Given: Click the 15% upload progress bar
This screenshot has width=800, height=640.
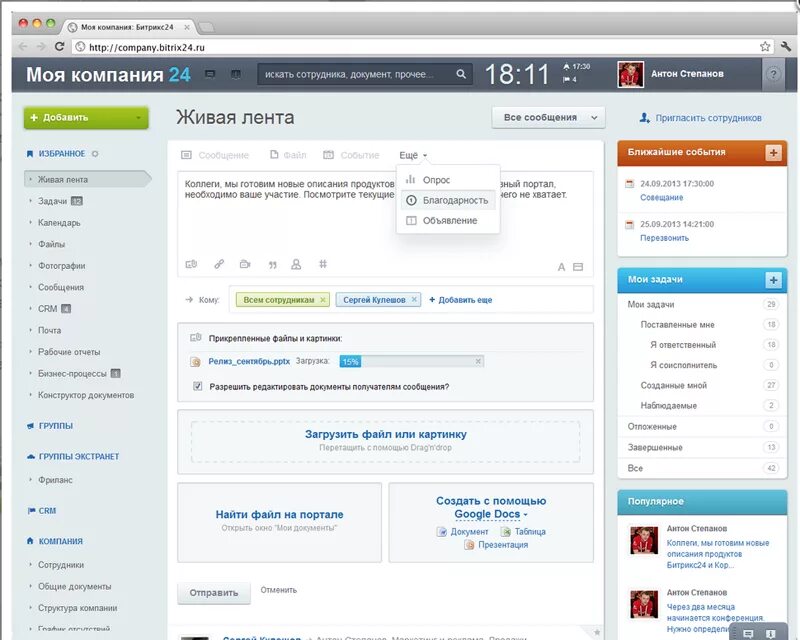Looking at the screenshot, I should pos(412,361).
